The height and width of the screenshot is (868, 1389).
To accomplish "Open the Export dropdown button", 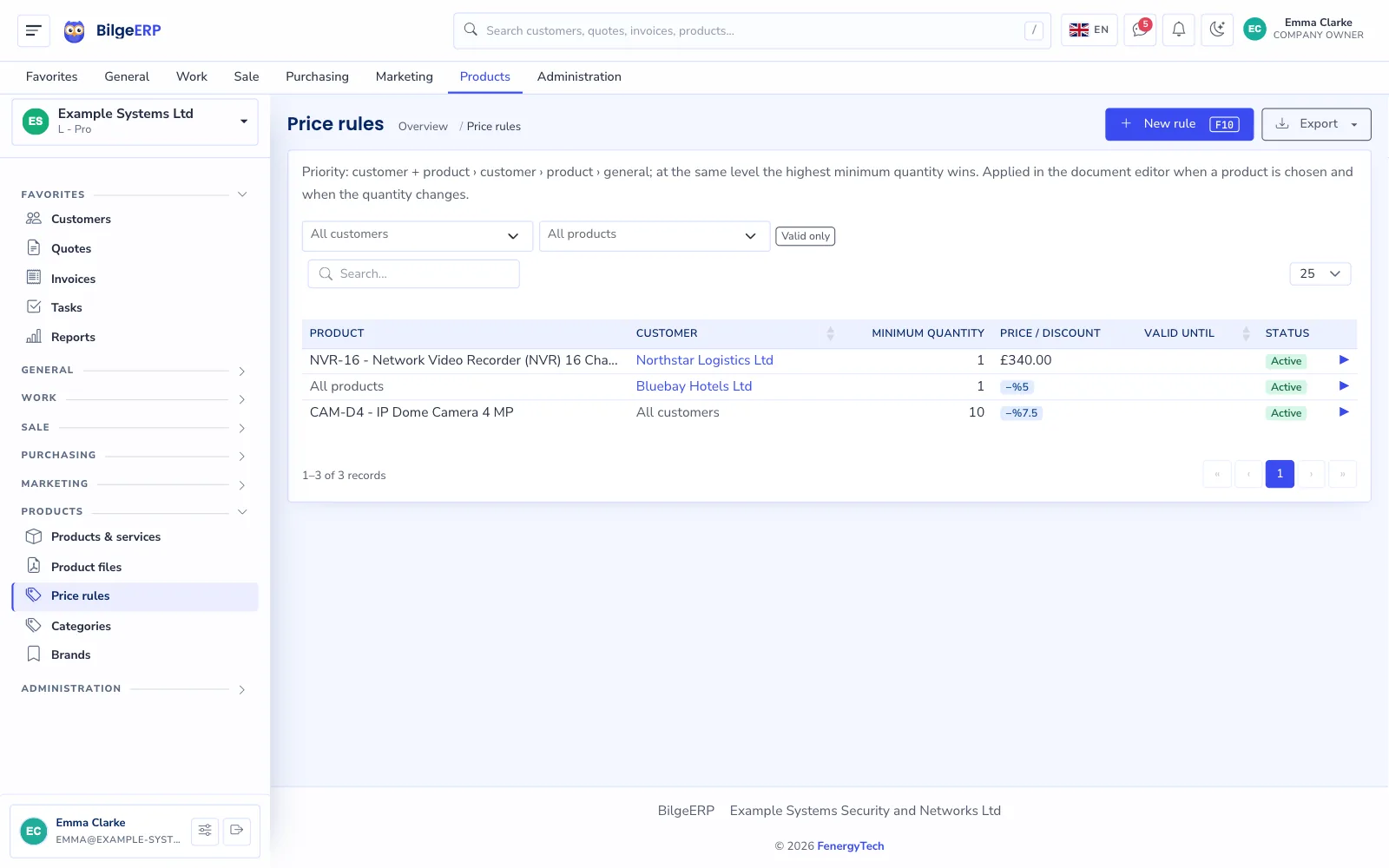I will [x=1316, y=124].
